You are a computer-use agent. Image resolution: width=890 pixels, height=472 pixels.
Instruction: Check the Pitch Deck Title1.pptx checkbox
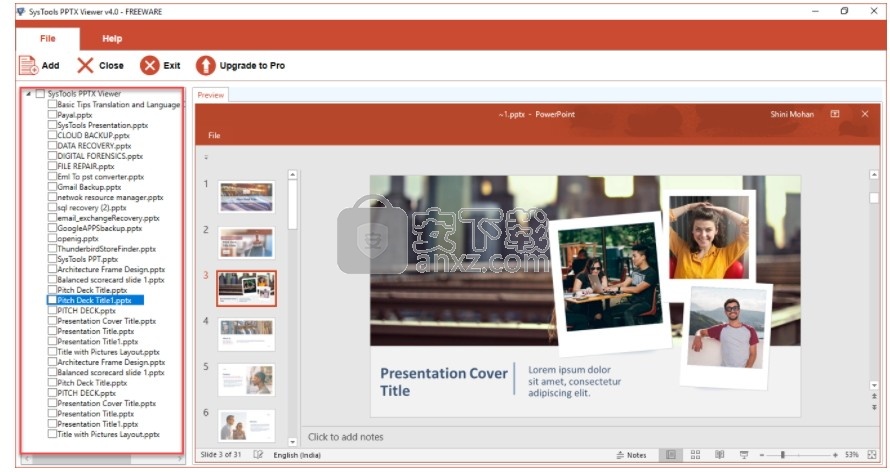[x=52, y=300]
